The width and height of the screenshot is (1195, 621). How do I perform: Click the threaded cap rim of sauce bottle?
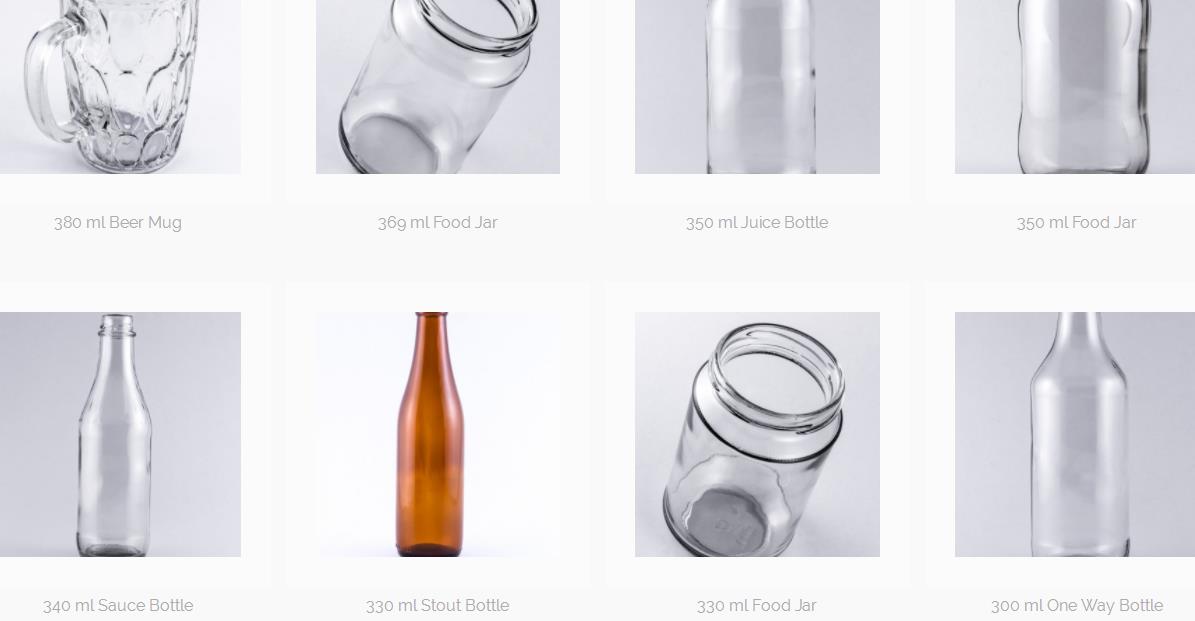[116, 325]
